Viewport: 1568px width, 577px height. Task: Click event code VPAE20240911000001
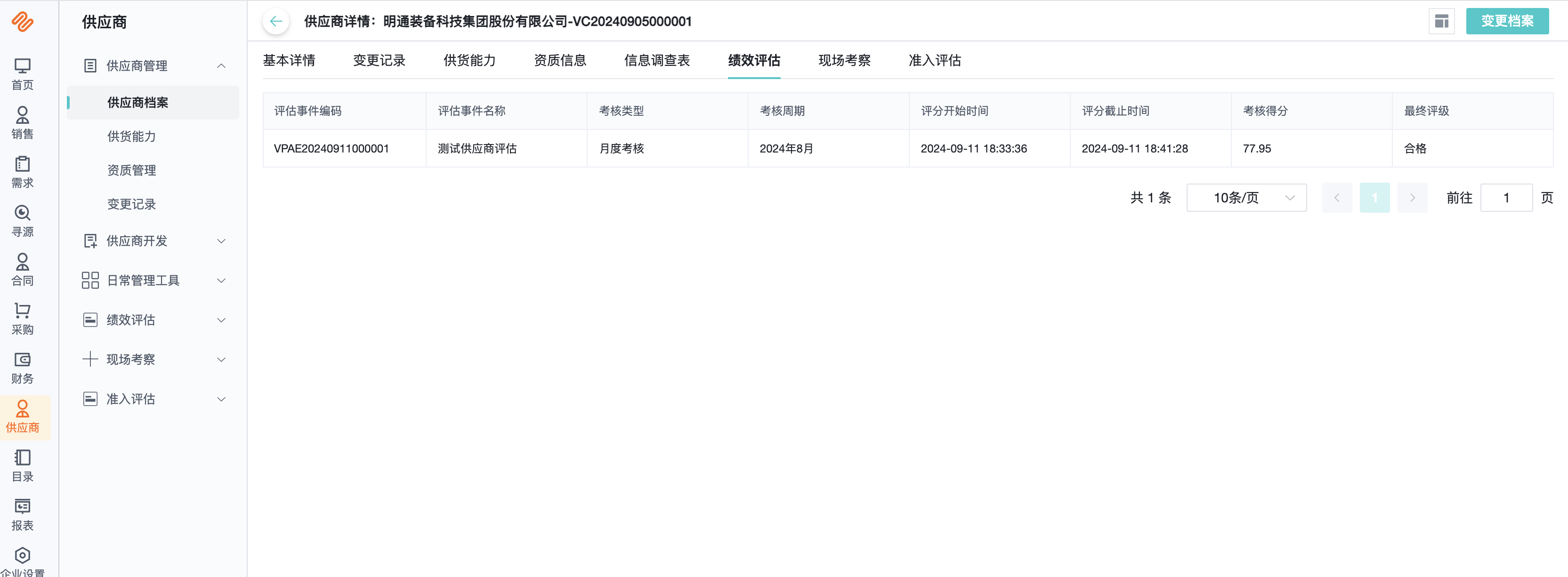pos(331,149)
